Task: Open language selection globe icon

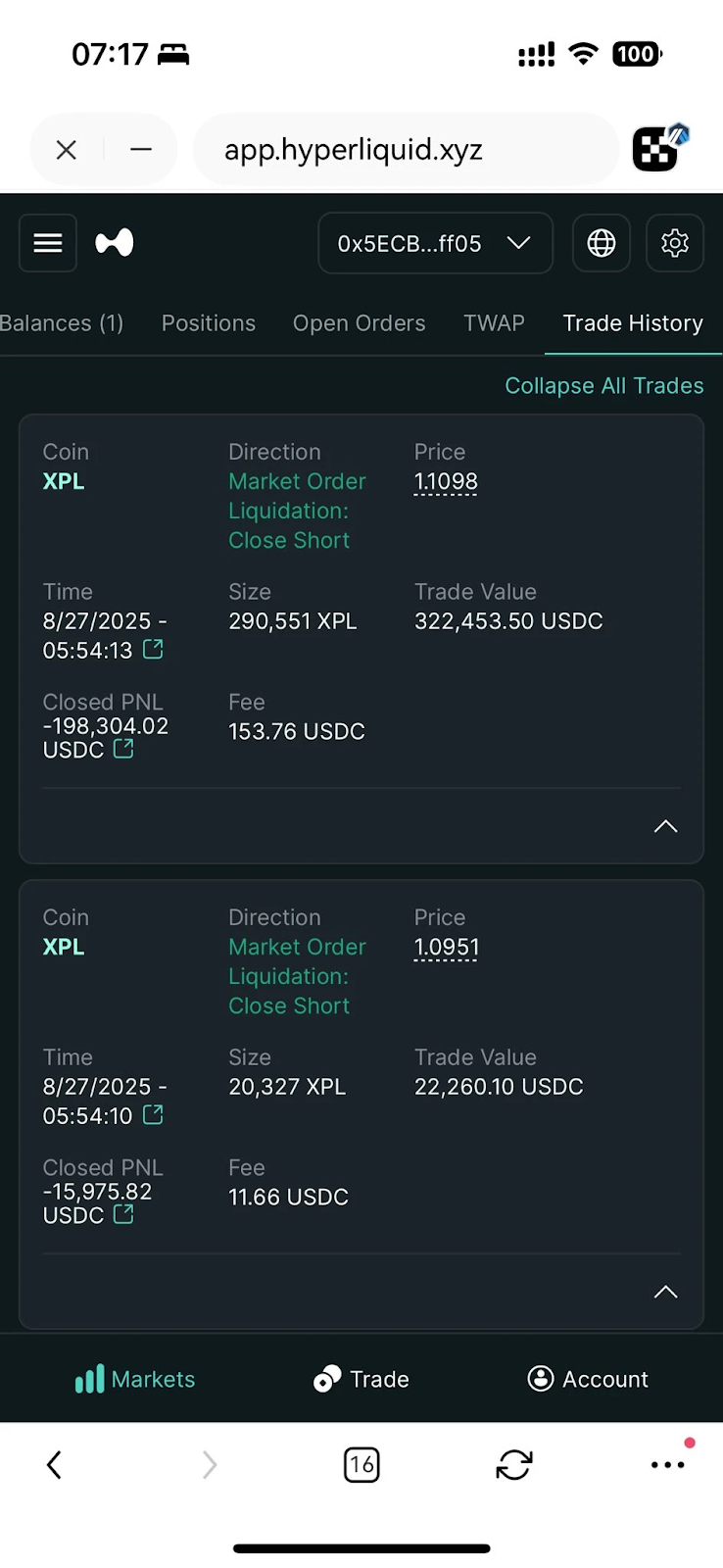Action: tap(602, 243)
